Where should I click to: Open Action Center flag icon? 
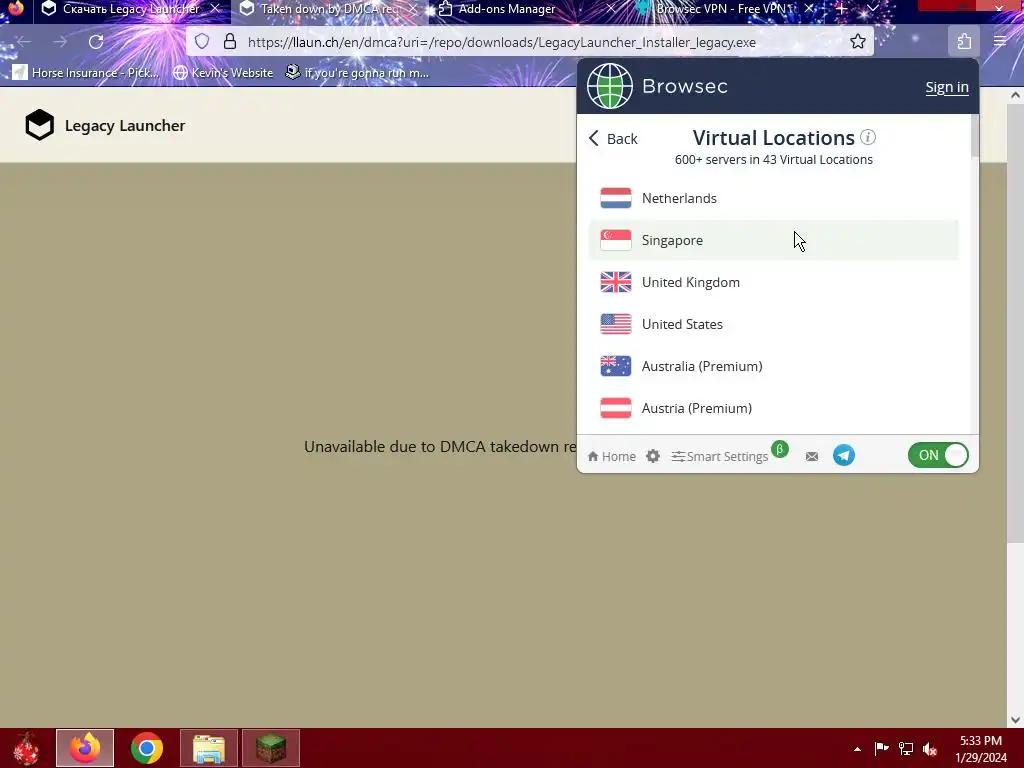[881, 748]
